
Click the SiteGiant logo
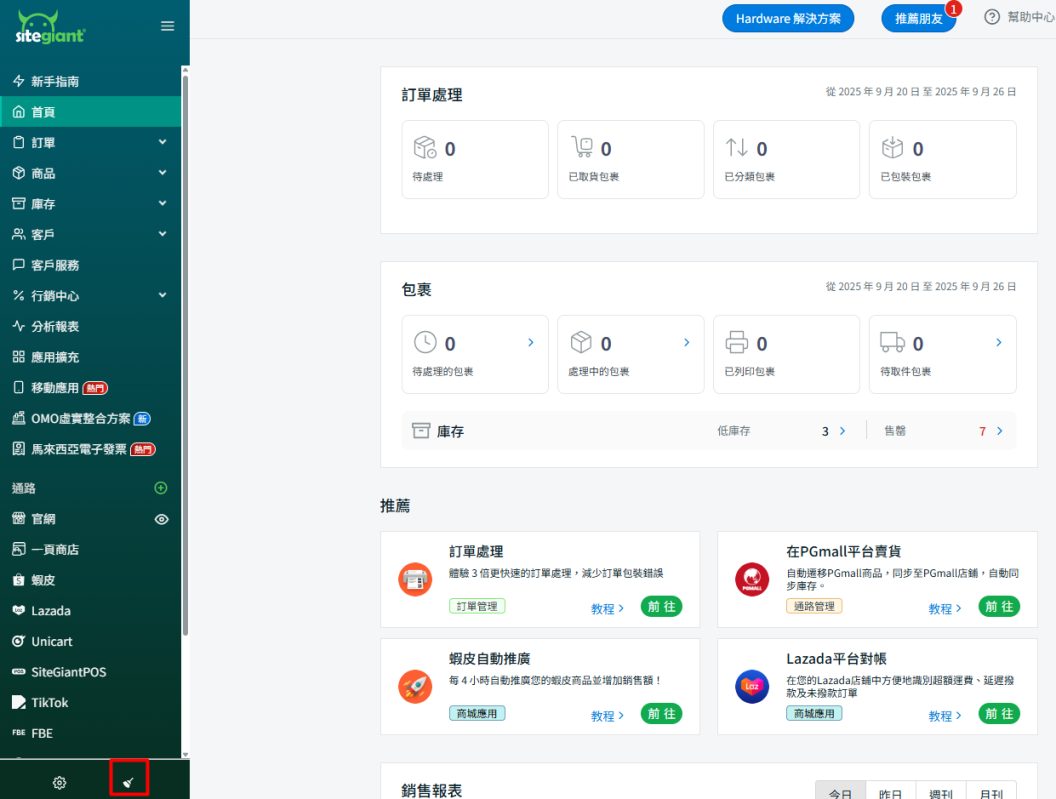tap(51, 27)
